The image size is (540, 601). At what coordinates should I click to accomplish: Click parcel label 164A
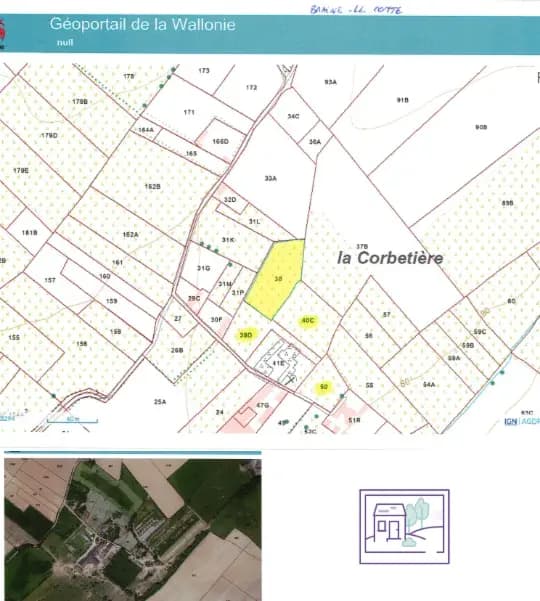pos(146,130)
